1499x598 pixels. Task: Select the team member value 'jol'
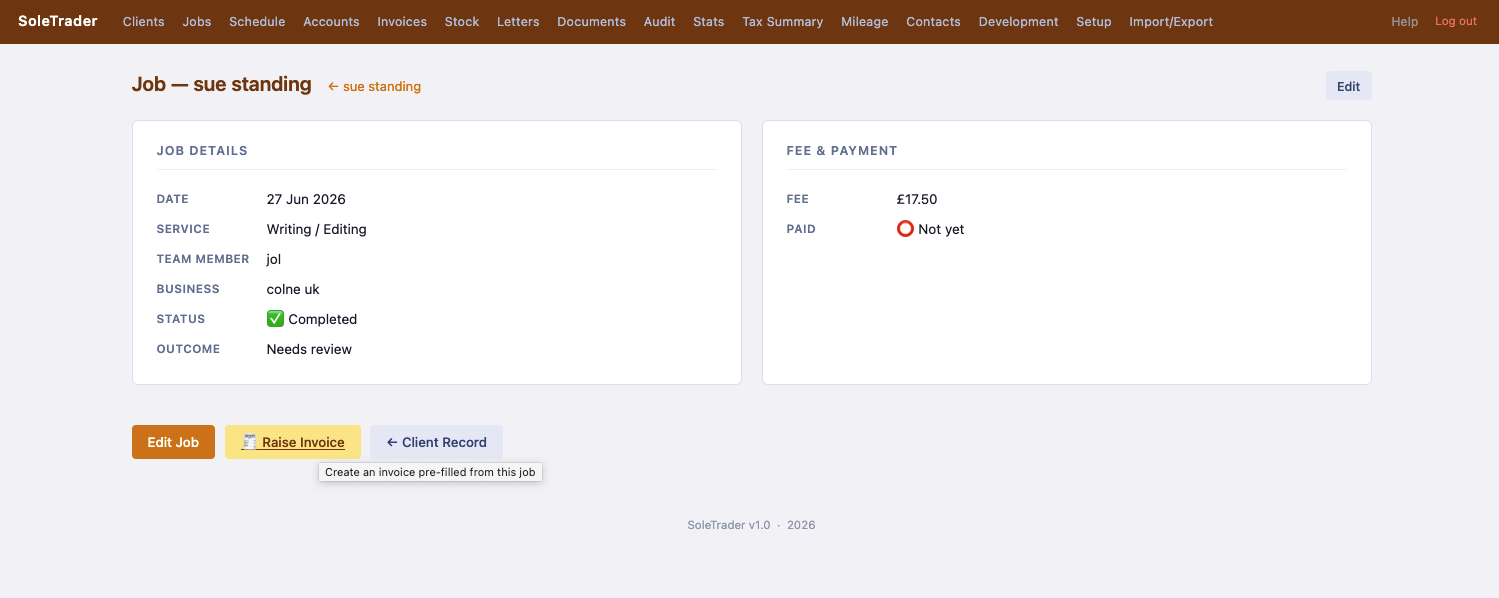(x=274, y=259)
